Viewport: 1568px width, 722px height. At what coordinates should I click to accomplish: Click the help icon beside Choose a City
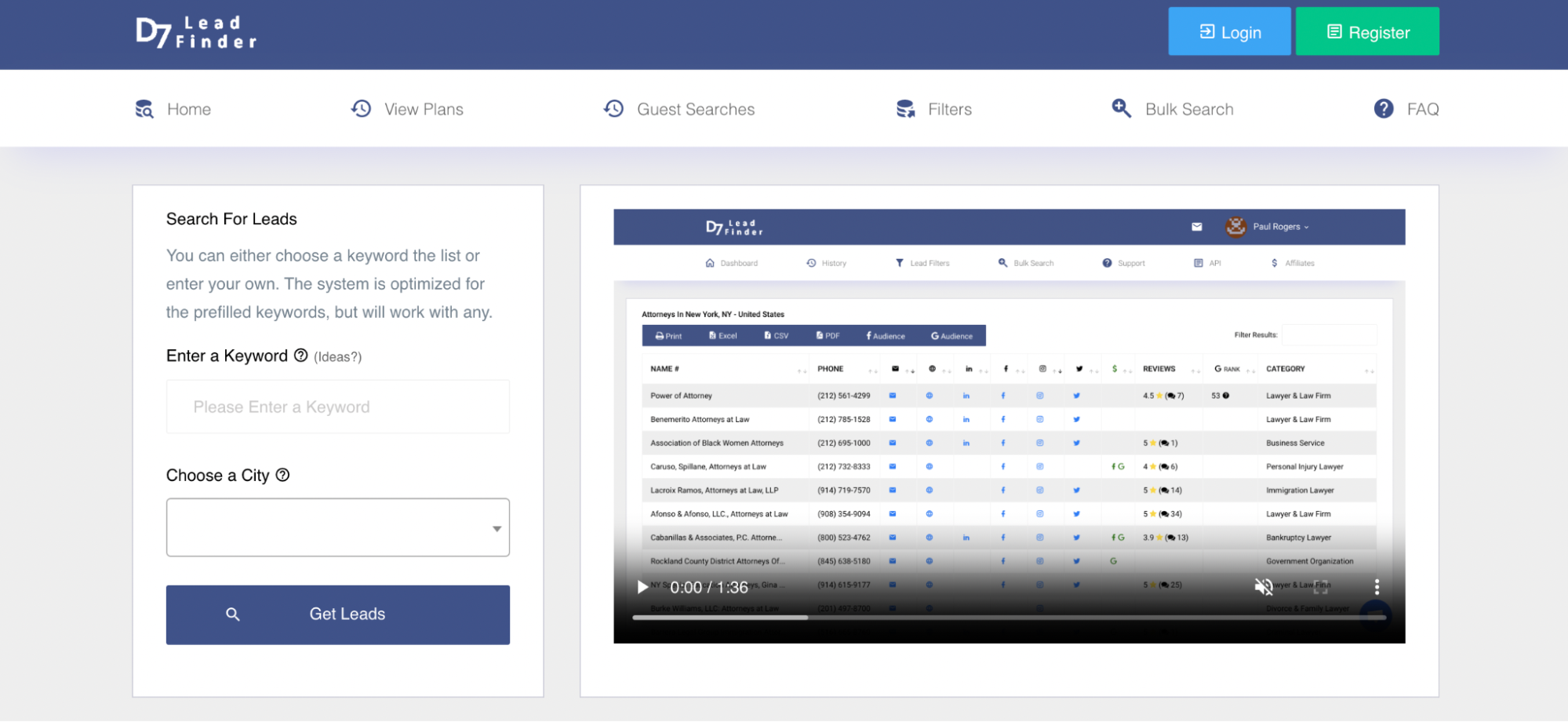tap(283, 475)
